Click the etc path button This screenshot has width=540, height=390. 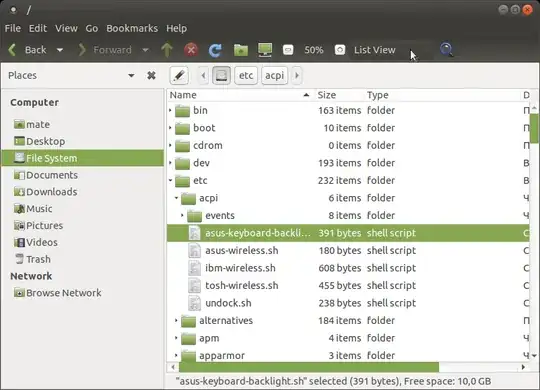pos(246,75)
